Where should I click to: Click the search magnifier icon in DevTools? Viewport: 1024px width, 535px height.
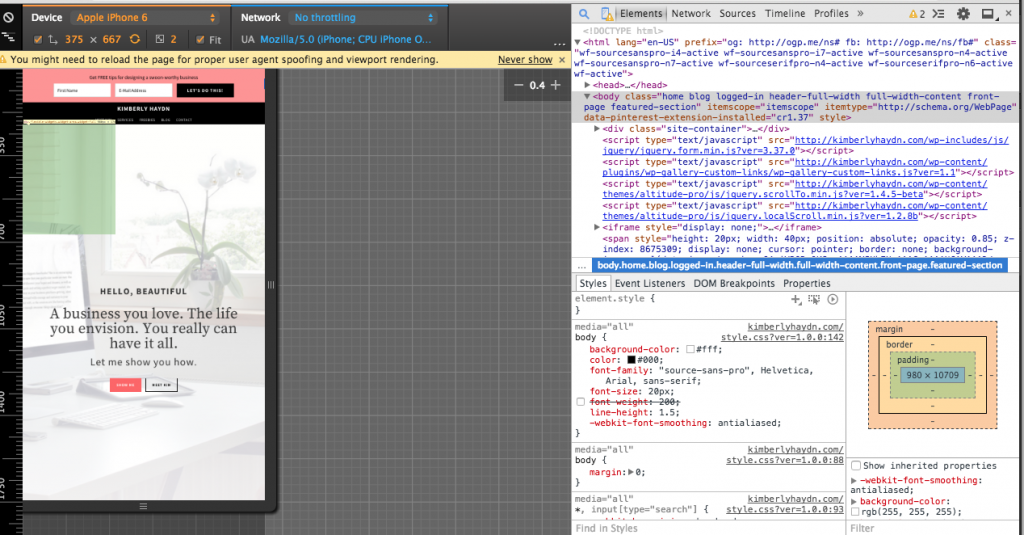pyautogui.click(x=584, y=14)
